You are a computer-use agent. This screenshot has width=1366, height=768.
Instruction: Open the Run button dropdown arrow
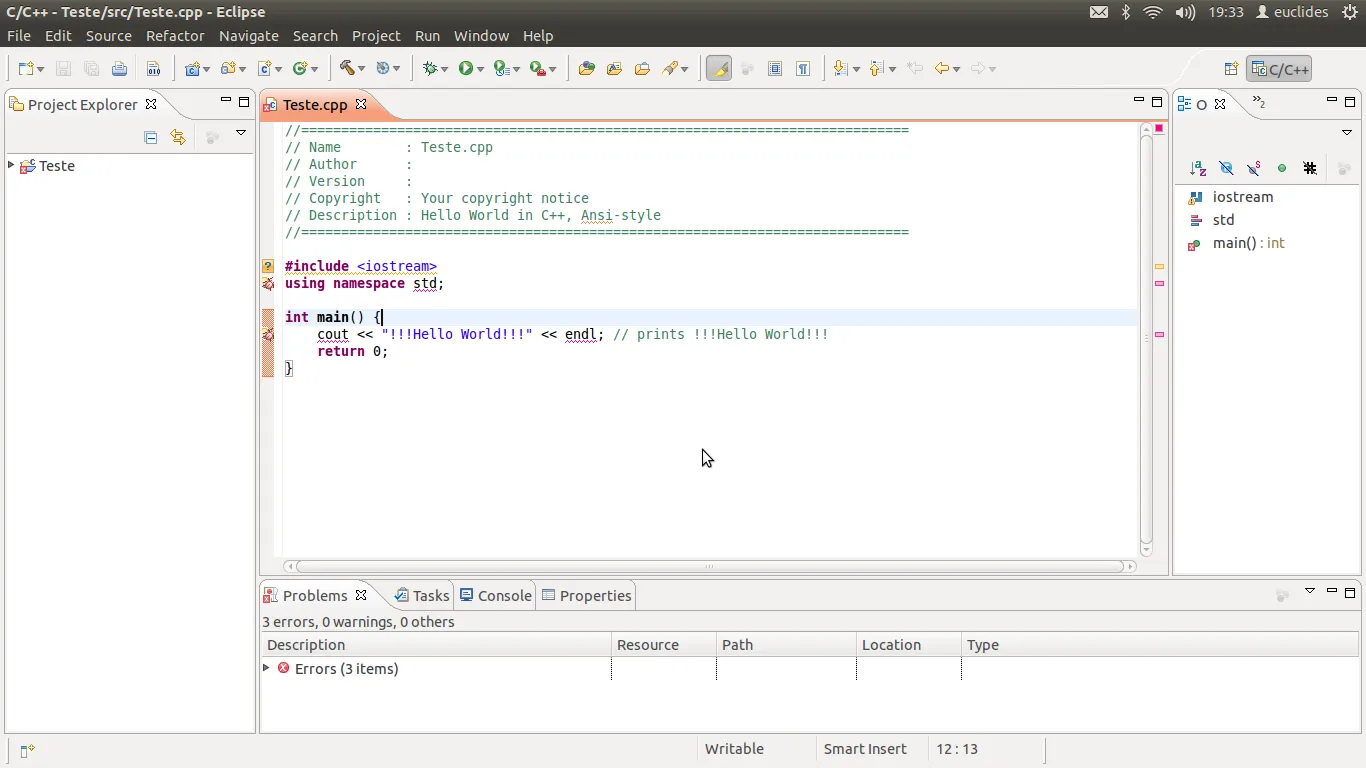(481, 69)
